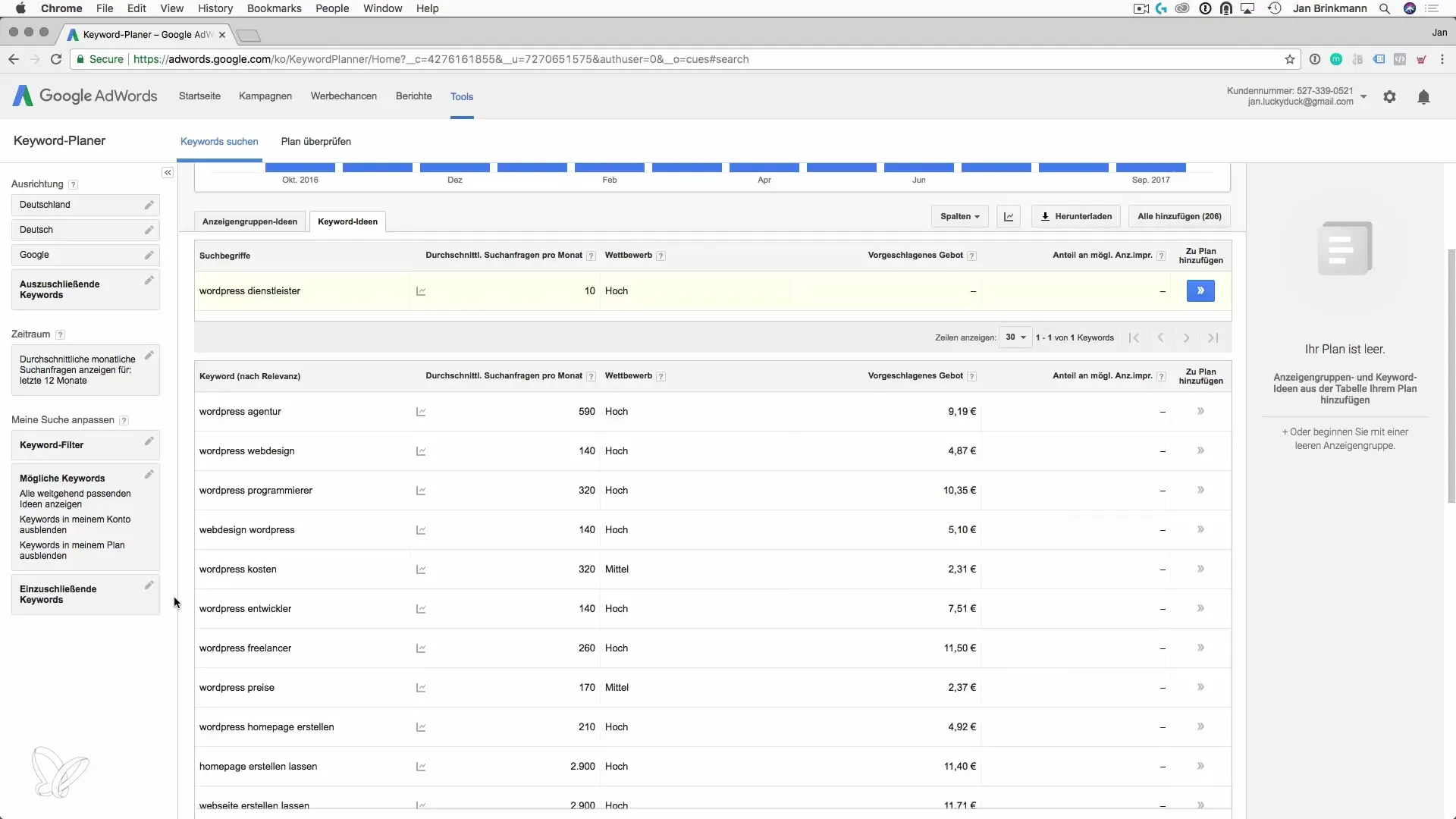Edit Mögliche Keywords pencil icon
1456x819 pixels.
point(149,475)
